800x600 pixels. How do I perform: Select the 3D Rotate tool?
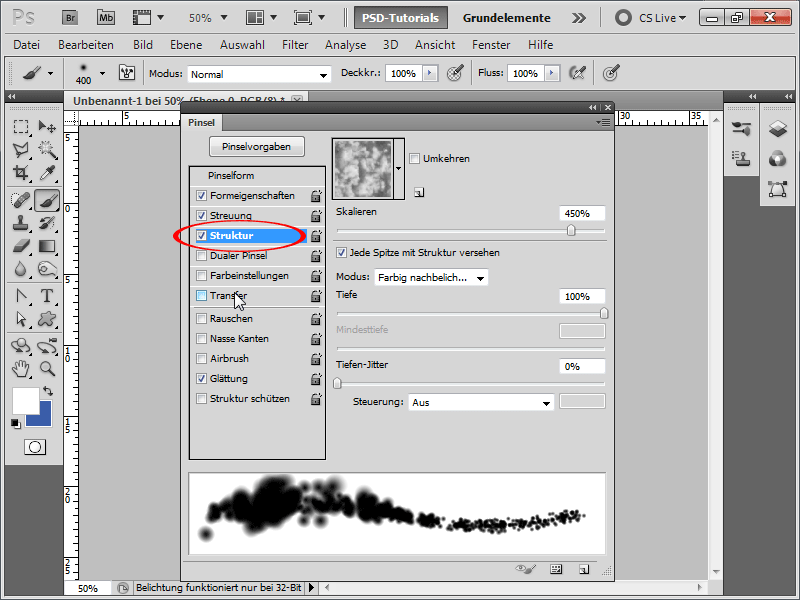tap(21, 346)
